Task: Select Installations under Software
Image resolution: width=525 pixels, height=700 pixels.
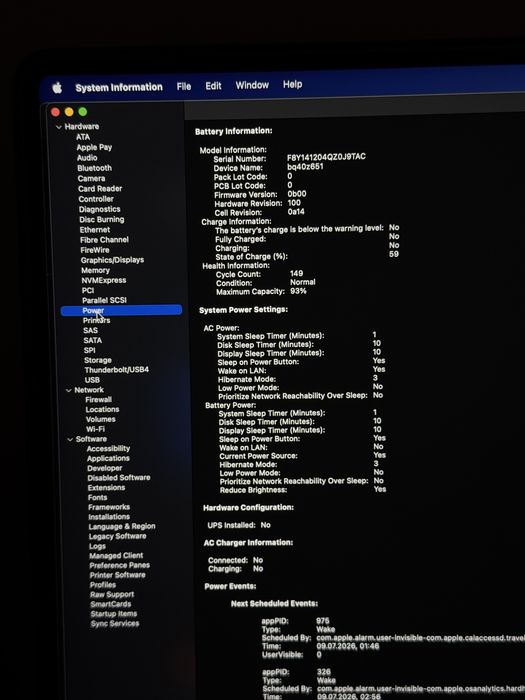Action: 109,517
